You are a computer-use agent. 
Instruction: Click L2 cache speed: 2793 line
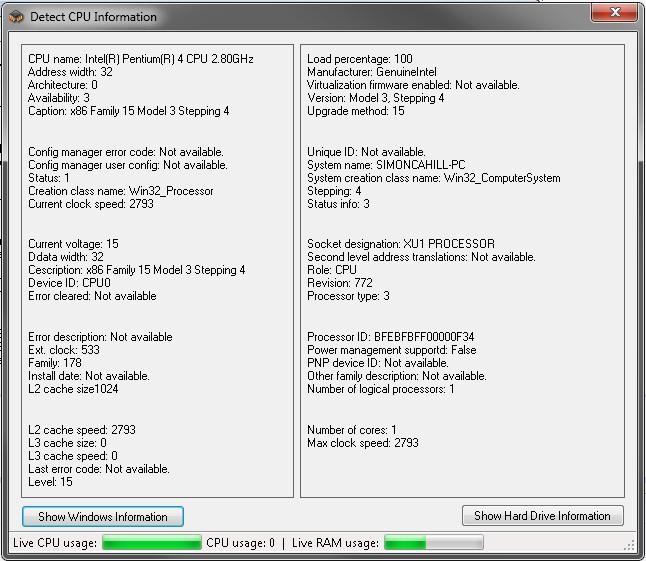82,430
